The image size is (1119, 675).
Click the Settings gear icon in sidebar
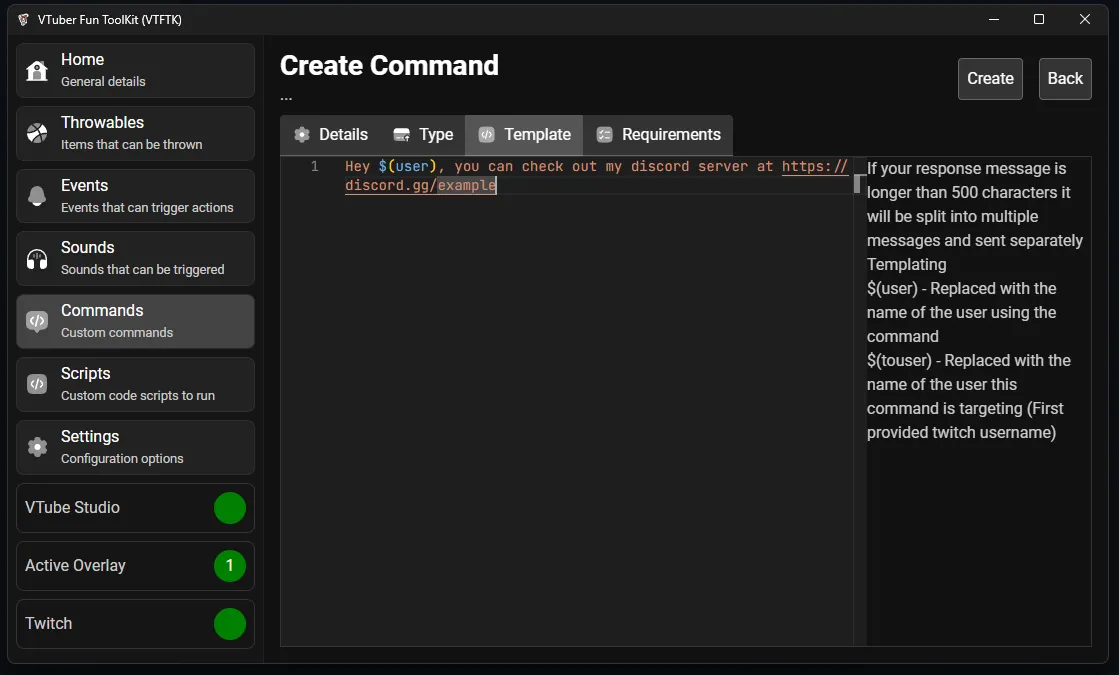point(37,447)
